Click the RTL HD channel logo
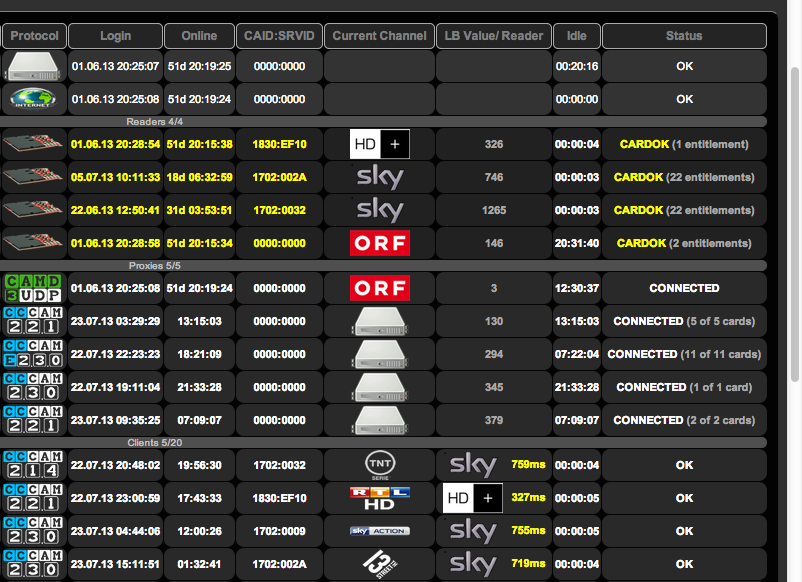 coord(379,498)
